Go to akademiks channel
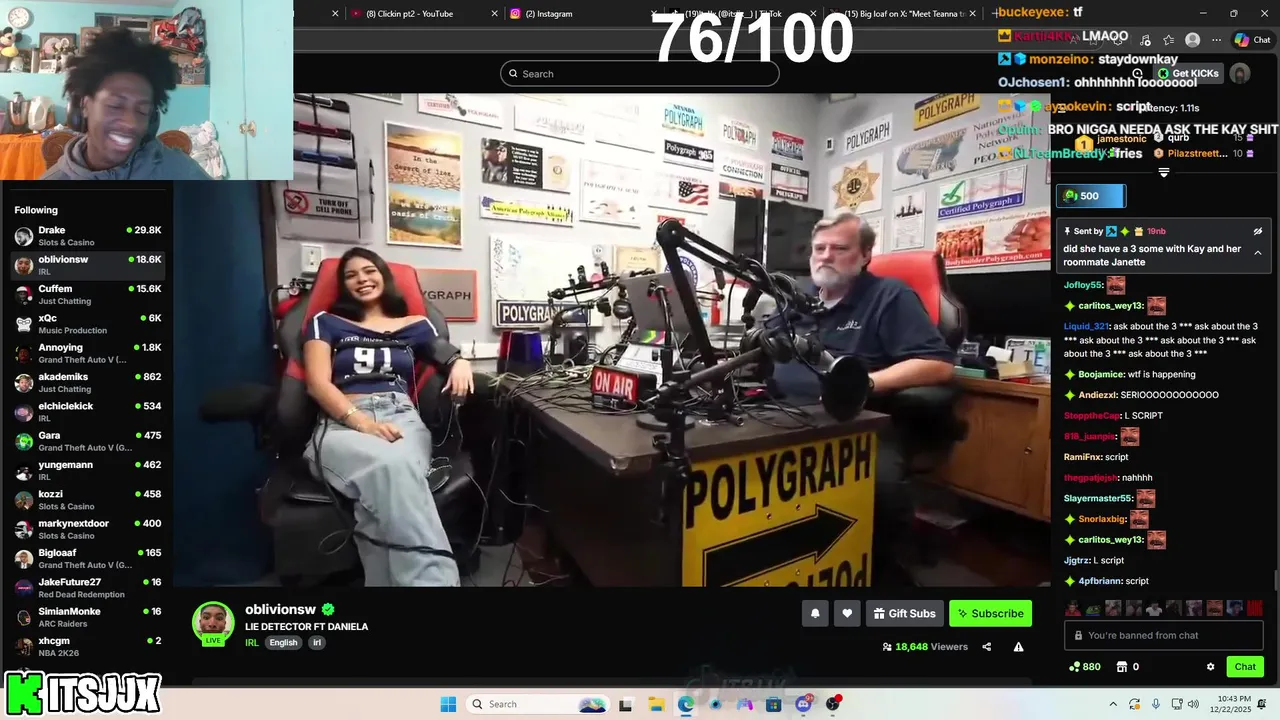The image size is (1280, 720). pos(88,382)
